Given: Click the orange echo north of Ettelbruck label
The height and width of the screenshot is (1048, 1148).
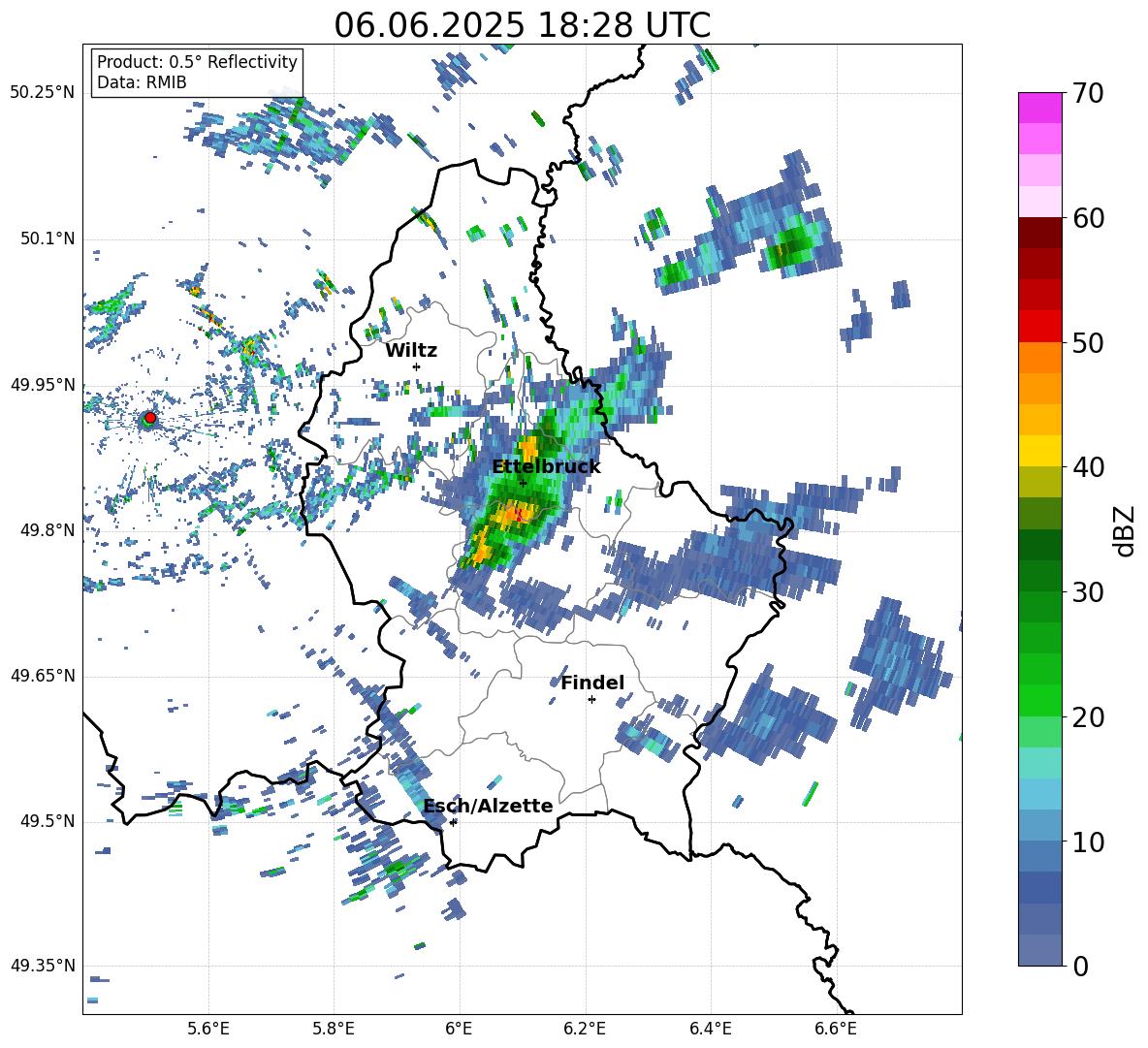Looking at the screenshot, I should coord(527,447).
